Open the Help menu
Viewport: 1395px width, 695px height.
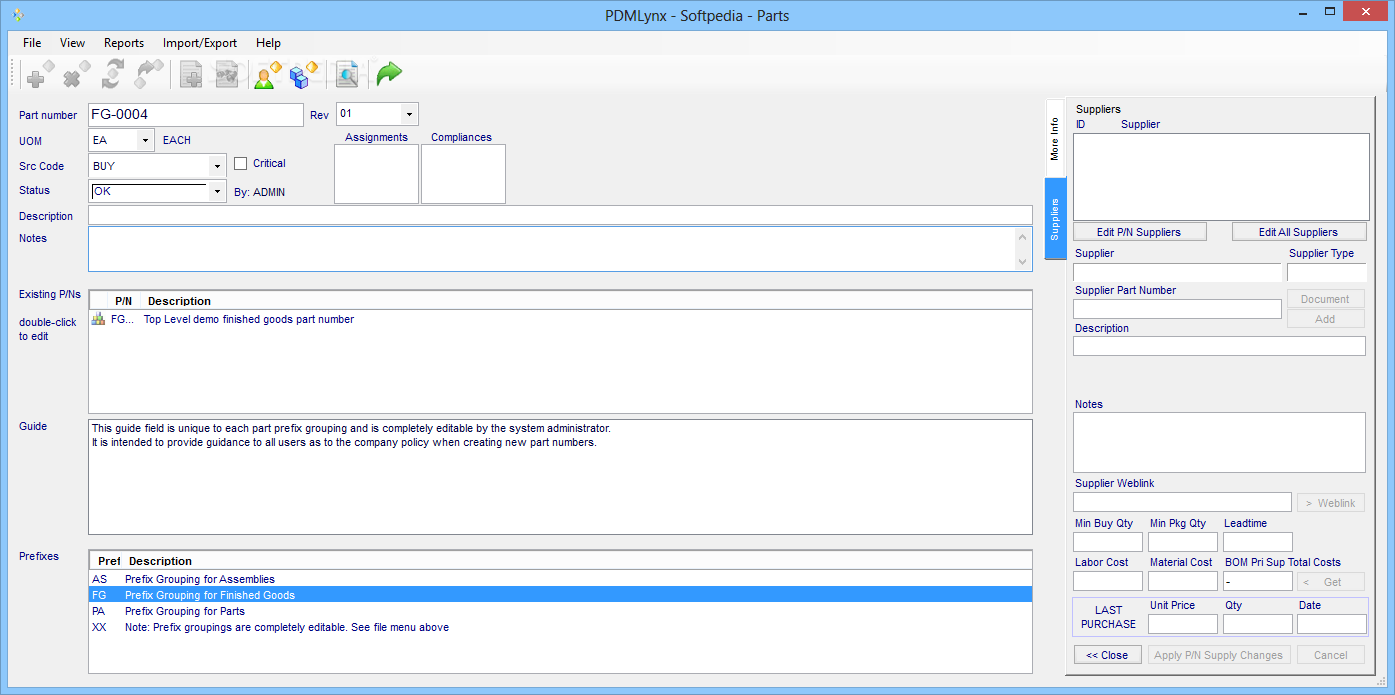pos(268,43)
